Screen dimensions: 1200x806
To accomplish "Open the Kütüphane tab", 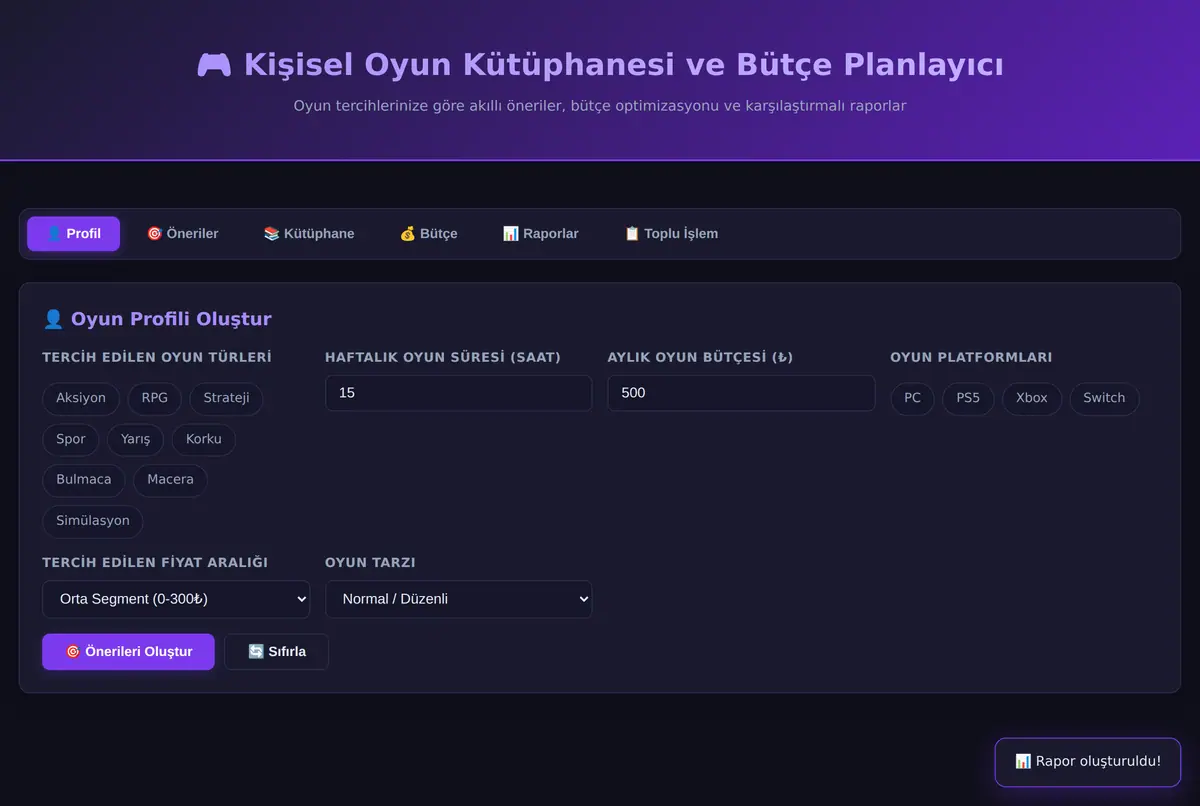I will (x=309, y=234).
